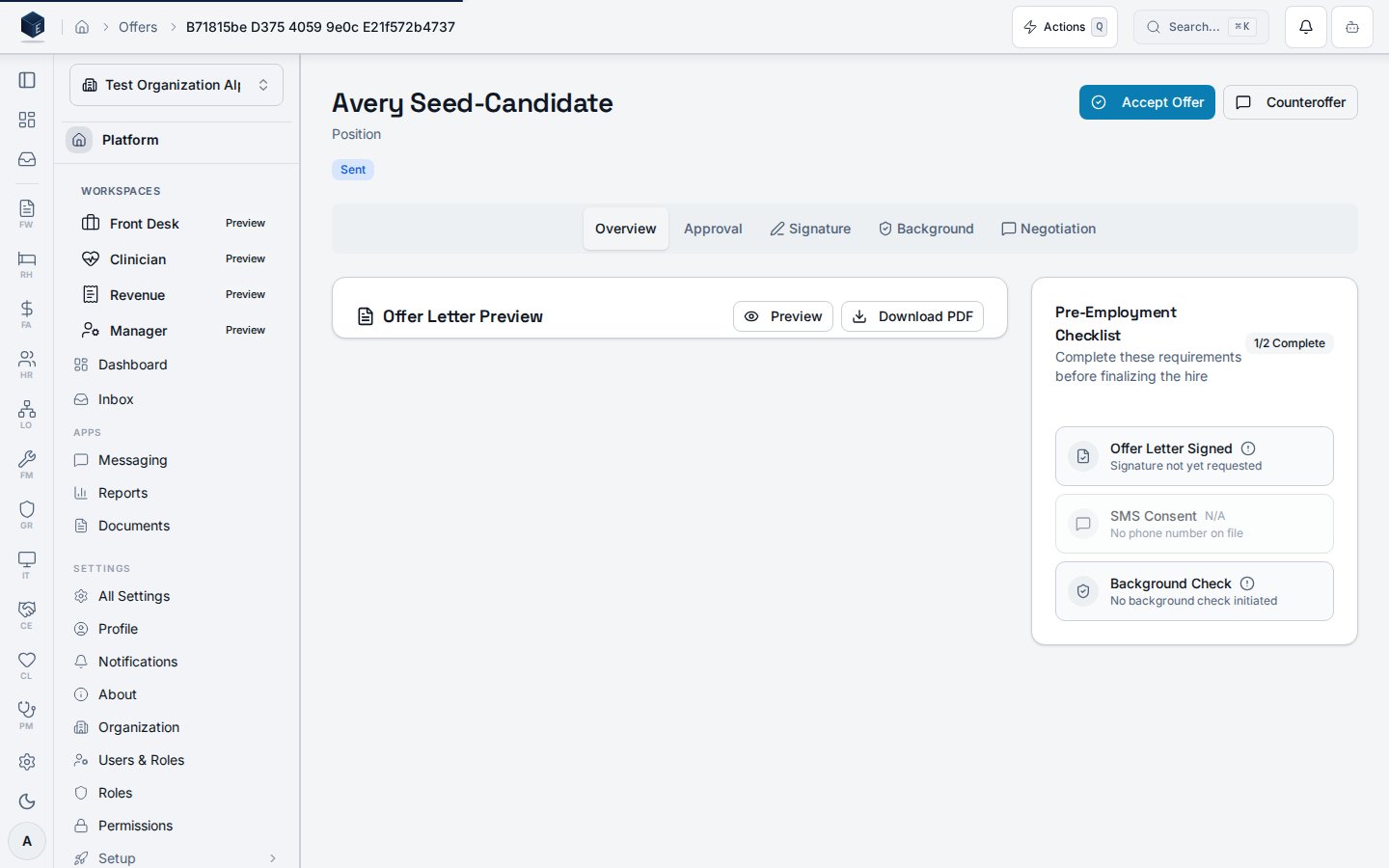
Task: Open the PM stethoscope module icon
Action: click(27, 715)
